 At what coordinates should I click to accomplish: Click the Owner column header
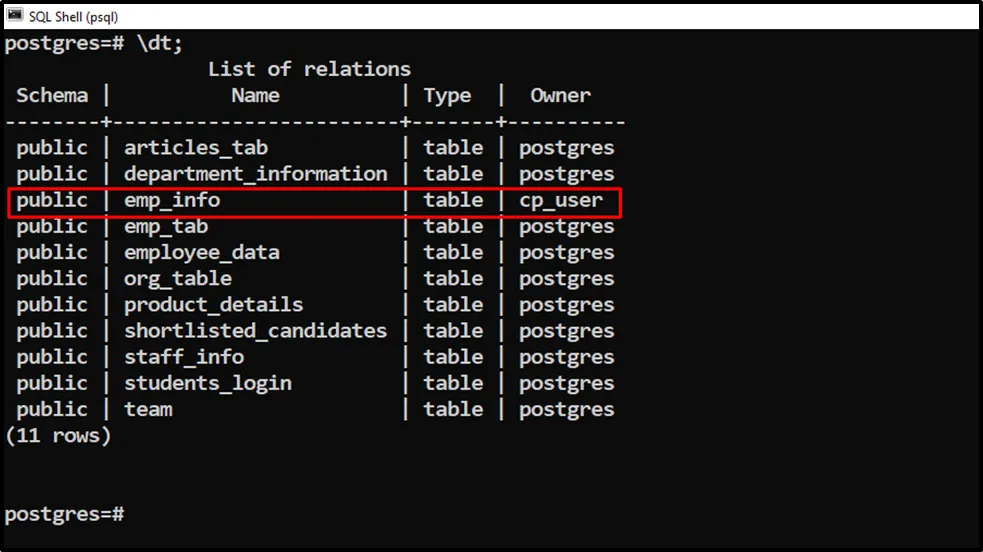click(560, 96)
